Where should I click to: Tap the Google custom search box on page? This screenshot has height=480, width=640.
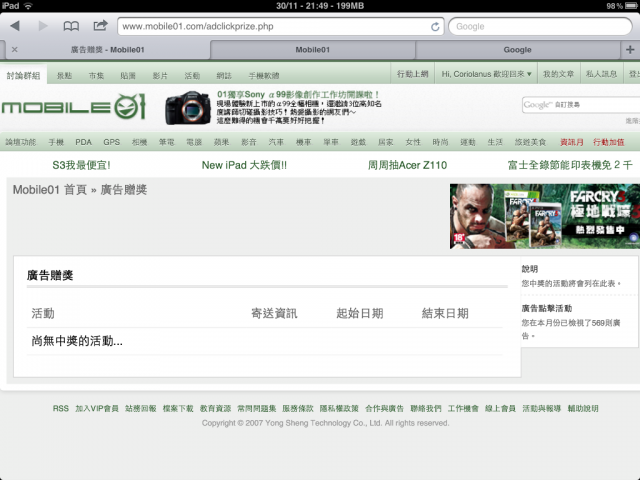[x=581, y=105]
